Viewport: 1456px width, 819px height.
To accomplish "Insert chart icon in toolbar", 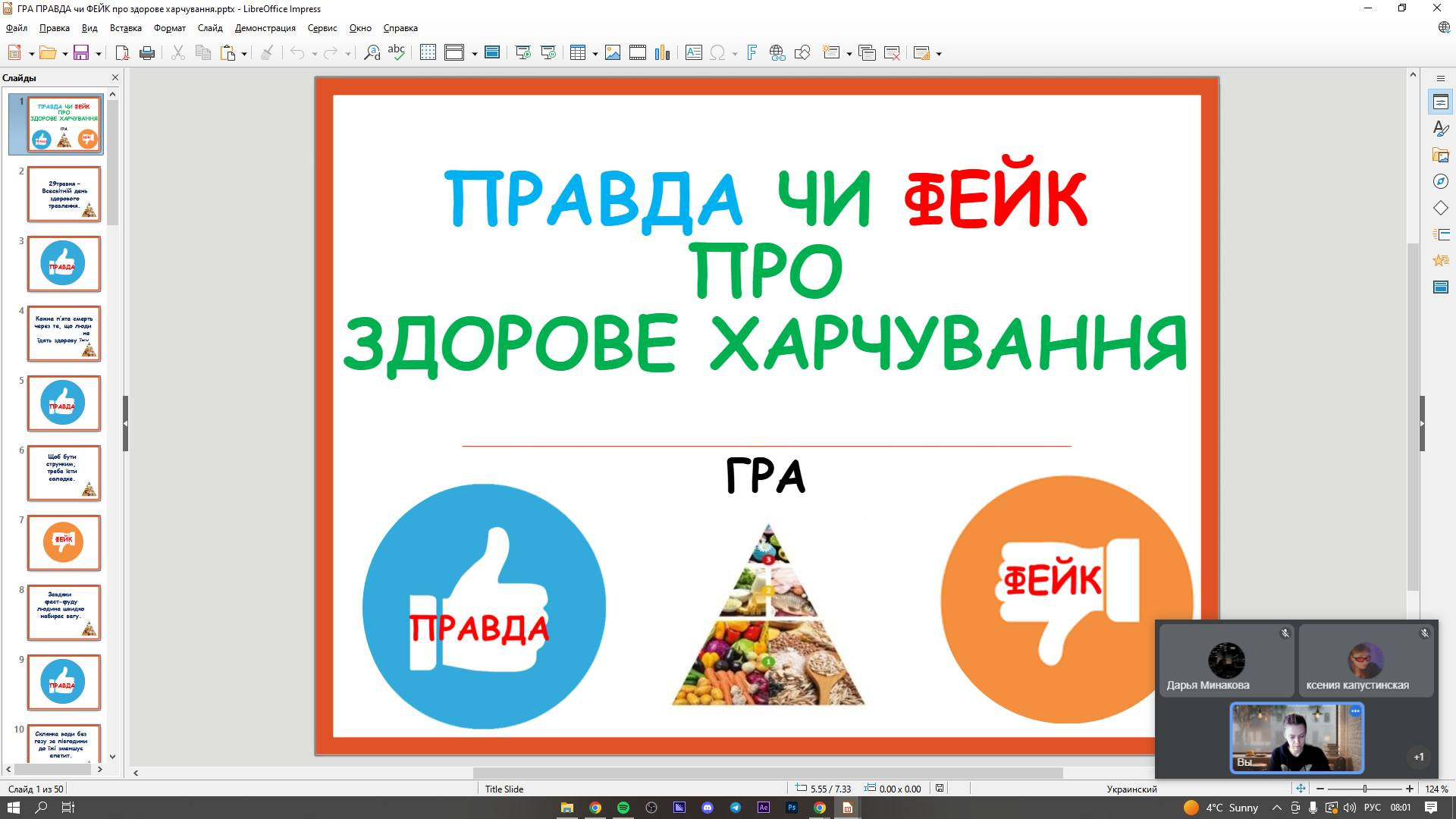I will 663,53.
